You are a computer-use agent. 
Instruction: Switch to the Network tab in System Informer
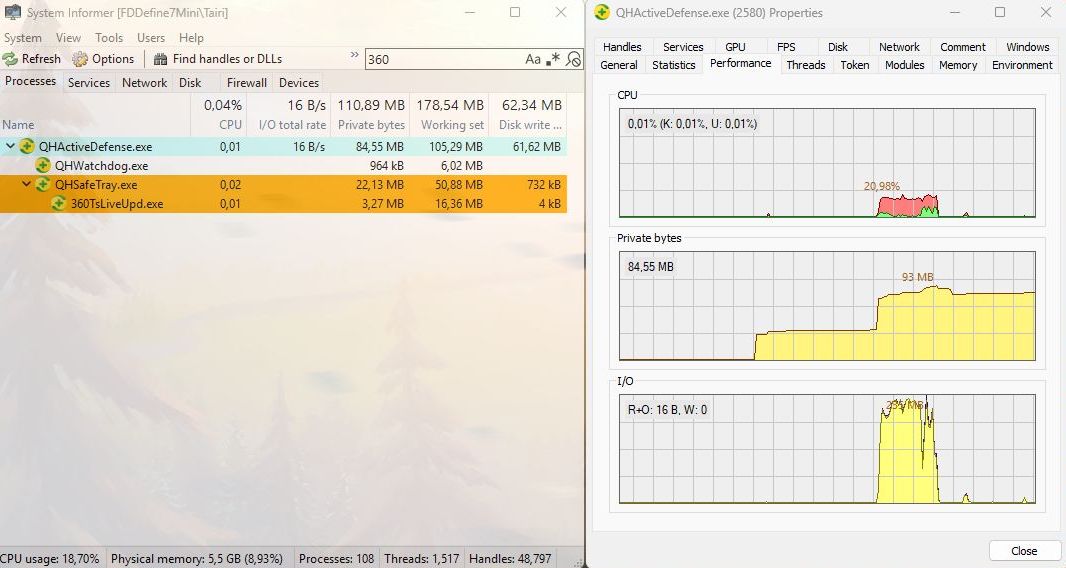(144, 82)
